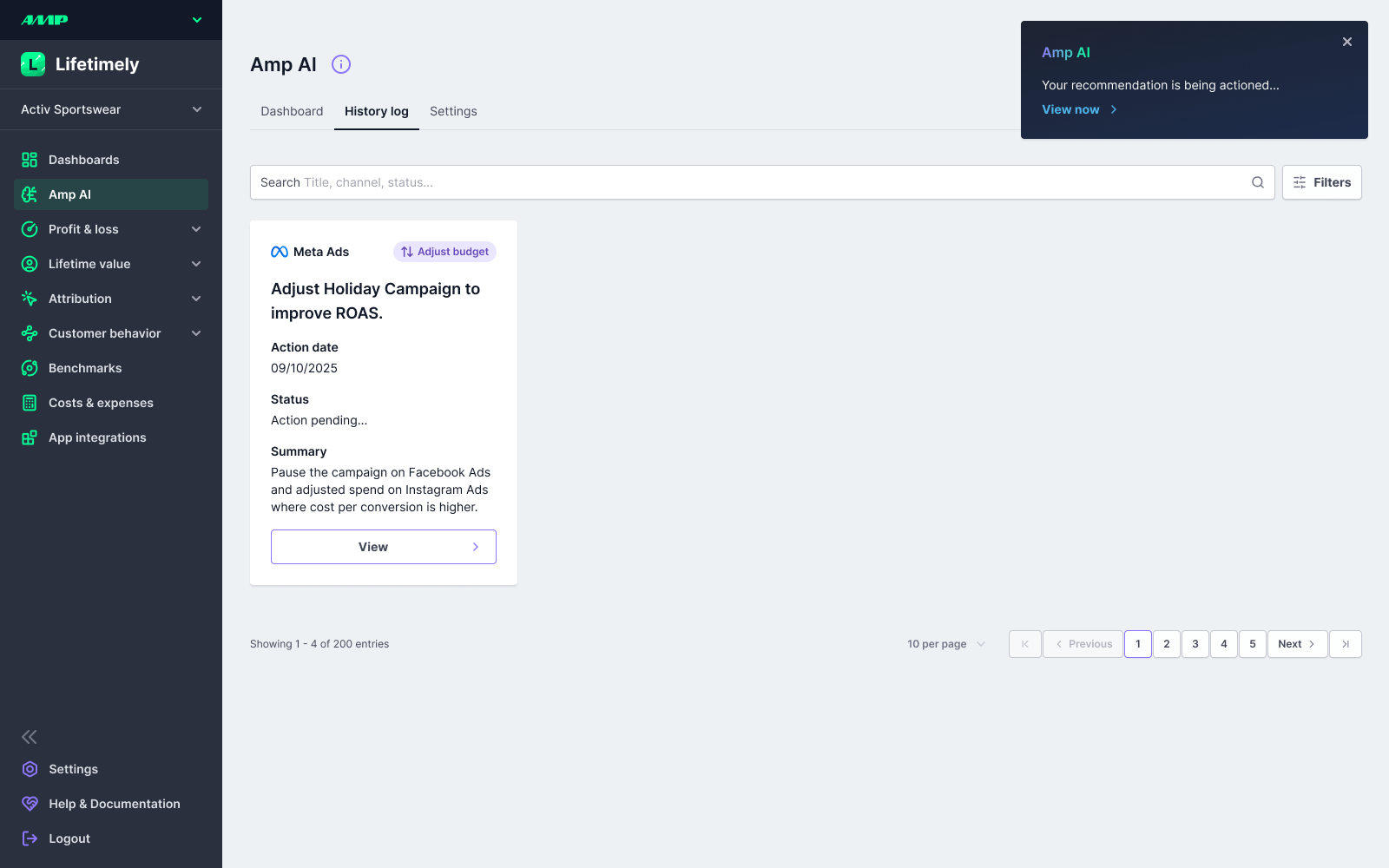The width and height of the screenshot is (1389, 868).
Task: Click the Lifetimely green logo icon
Action: tap(33, 64)
